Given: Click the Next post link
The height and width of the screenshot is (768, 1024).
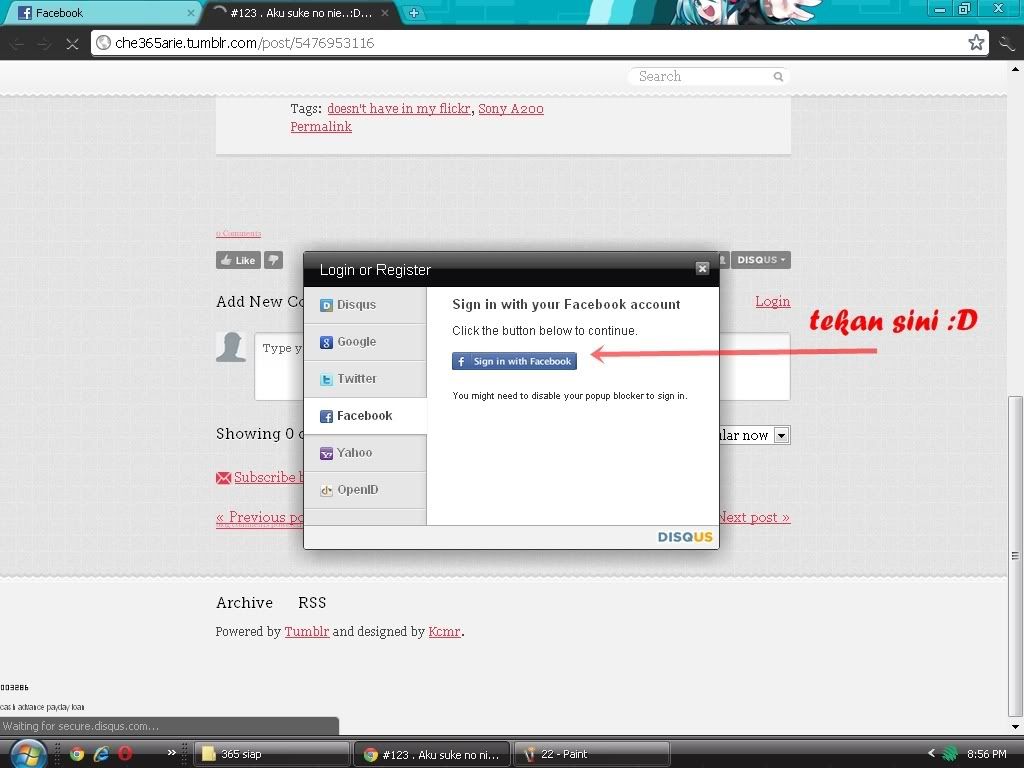Looking at the screenshot, I should pos(754,517).
